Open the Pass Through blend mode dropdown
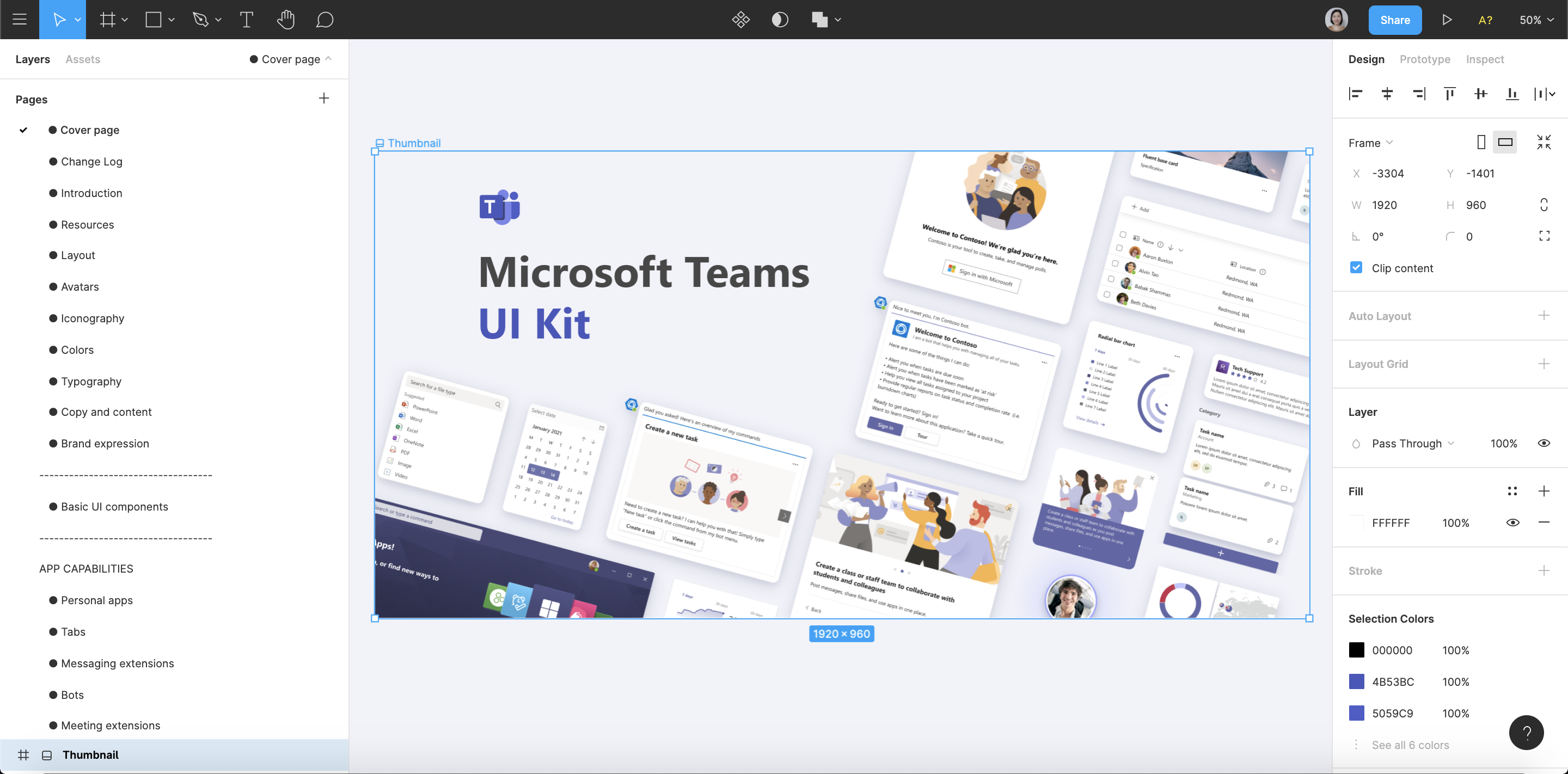This screenshot has width=1568, height=774. point(1412,443)
